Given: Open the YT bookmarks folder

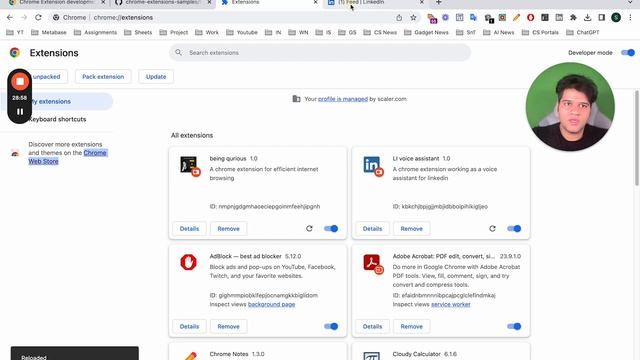Looking at the screenshot, I should [x=15, y=32].
